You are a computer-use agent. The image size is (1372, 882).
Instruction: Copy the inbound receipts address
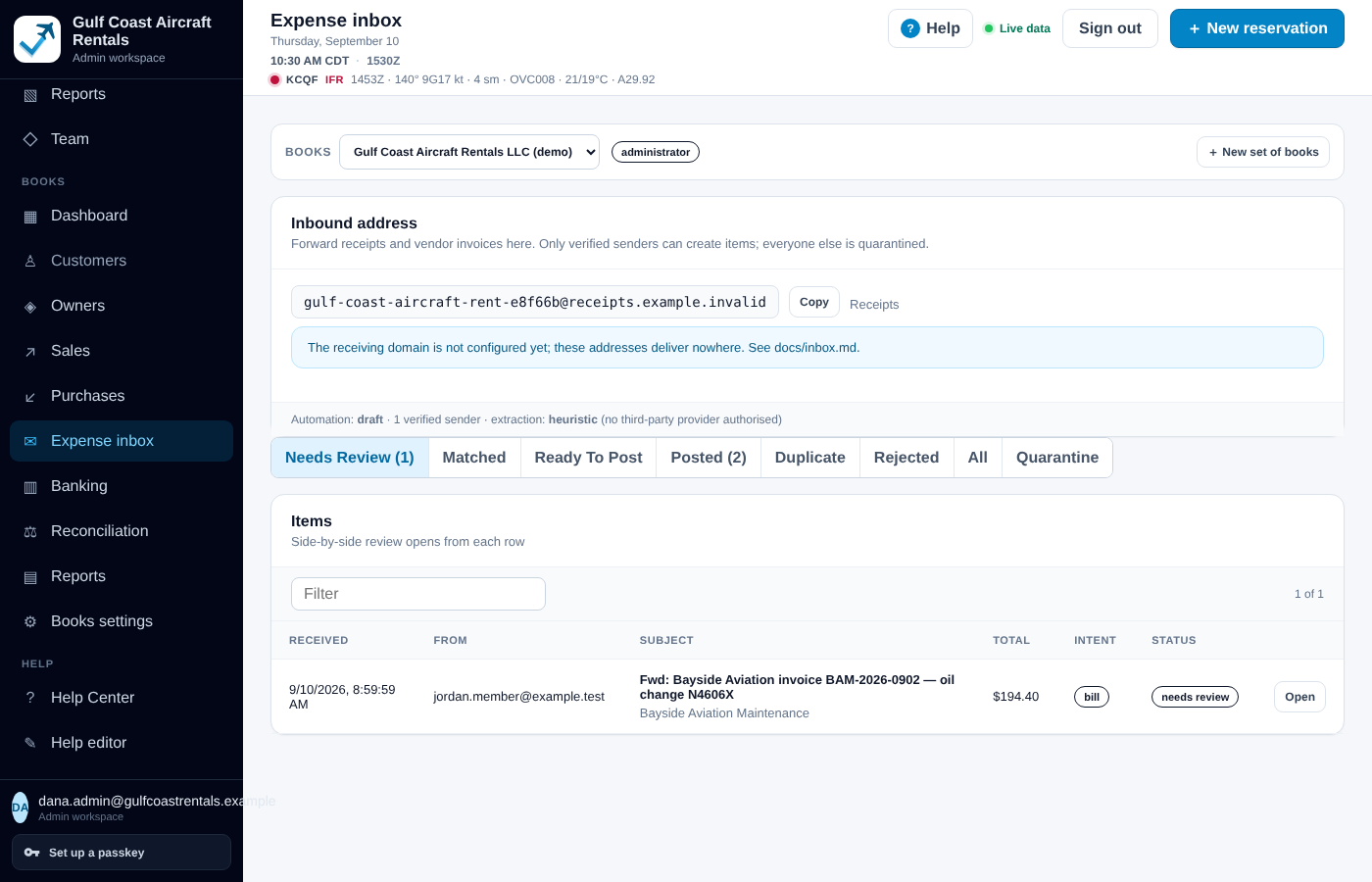pos(814,302)
